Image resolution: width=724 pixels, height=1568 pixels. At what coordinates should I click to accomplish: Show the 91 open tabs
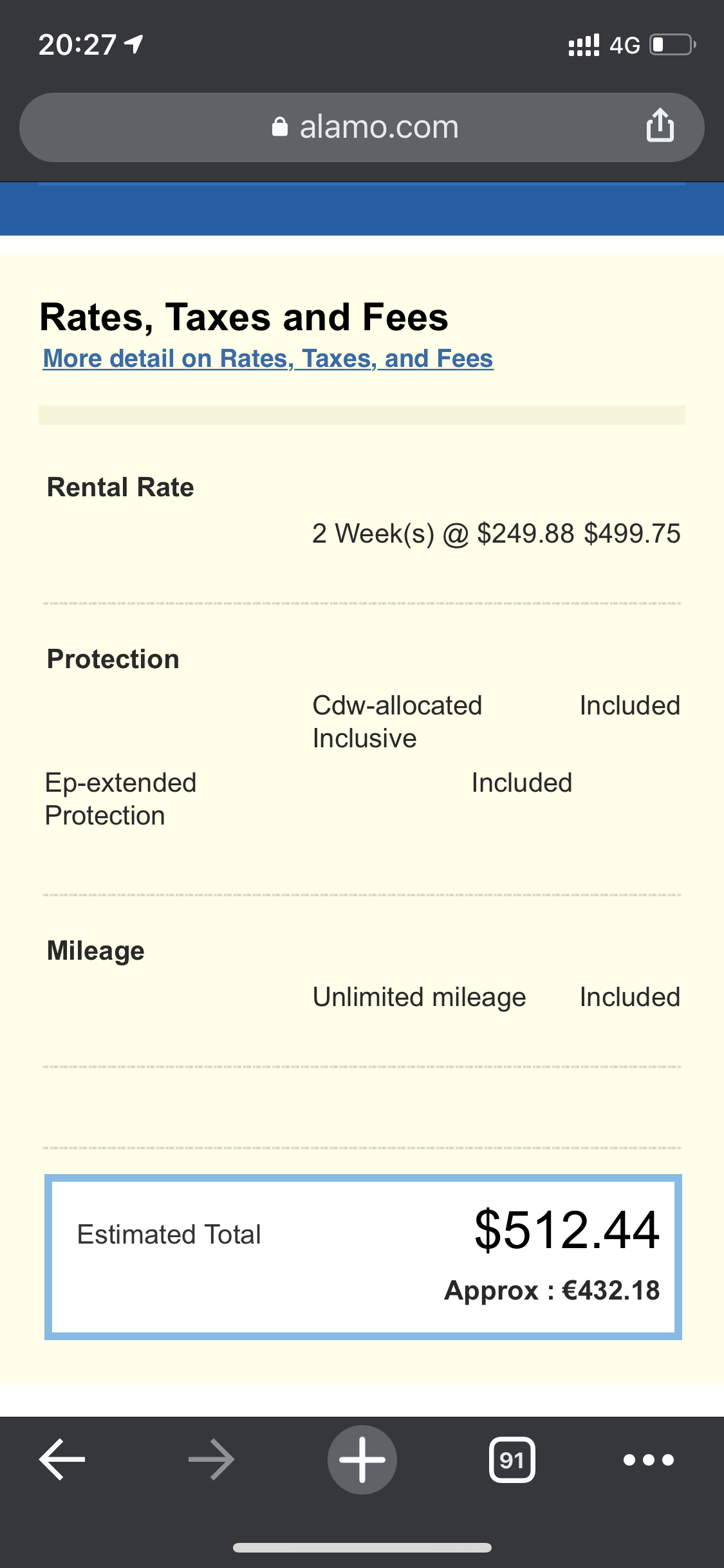tap(512, 1459)
